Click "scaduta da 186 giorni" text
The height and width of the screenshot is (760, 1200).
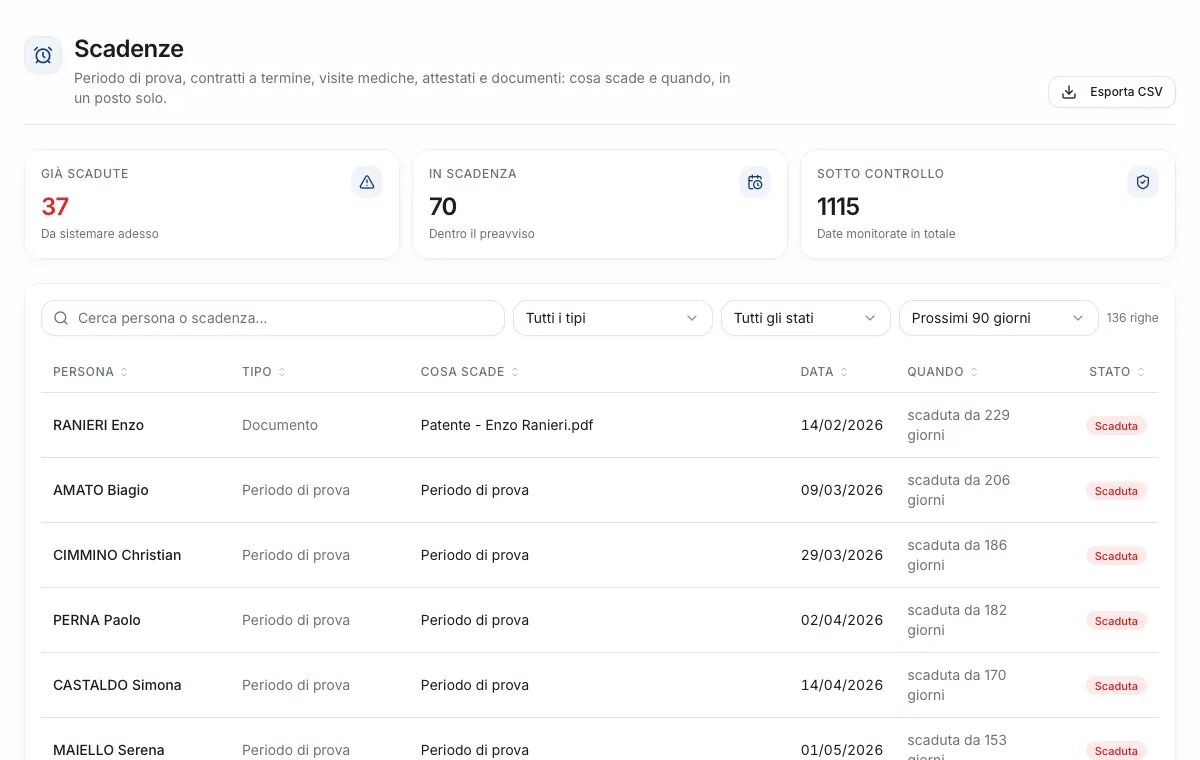pos(957,555)
